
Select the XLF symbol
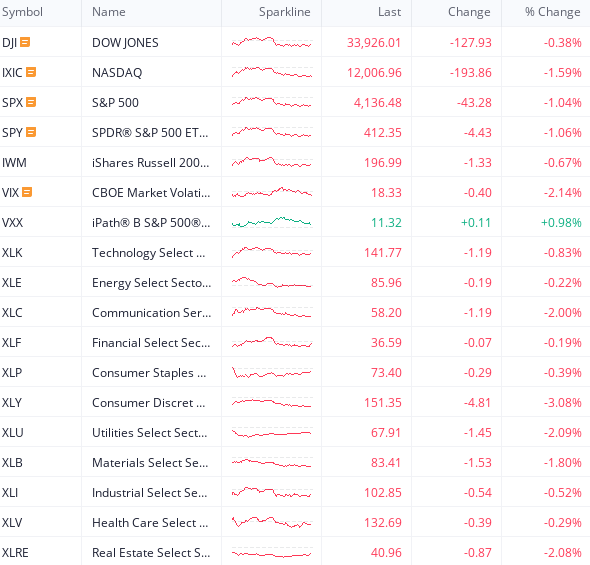12,343
